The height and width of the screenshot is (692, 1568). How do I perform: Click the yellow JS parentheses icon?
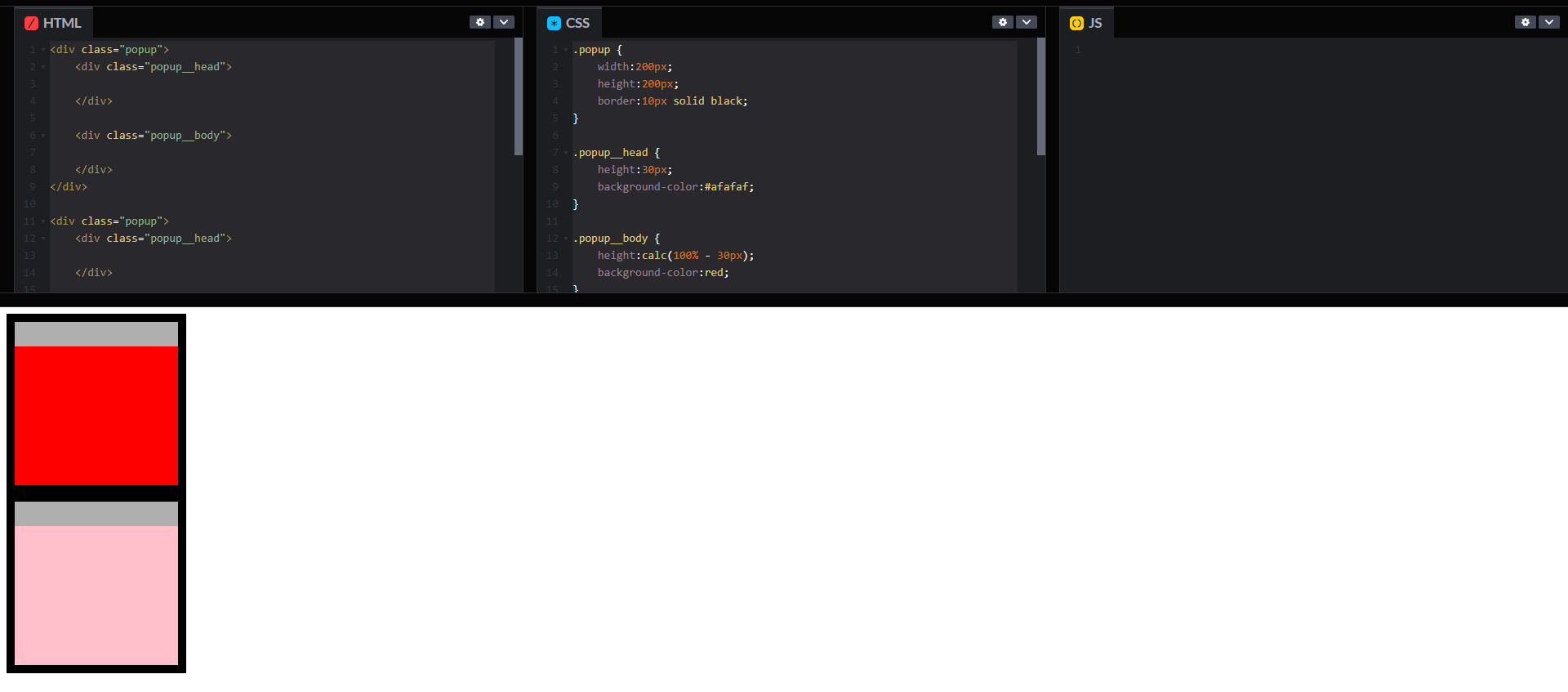tap(1076, 23)
